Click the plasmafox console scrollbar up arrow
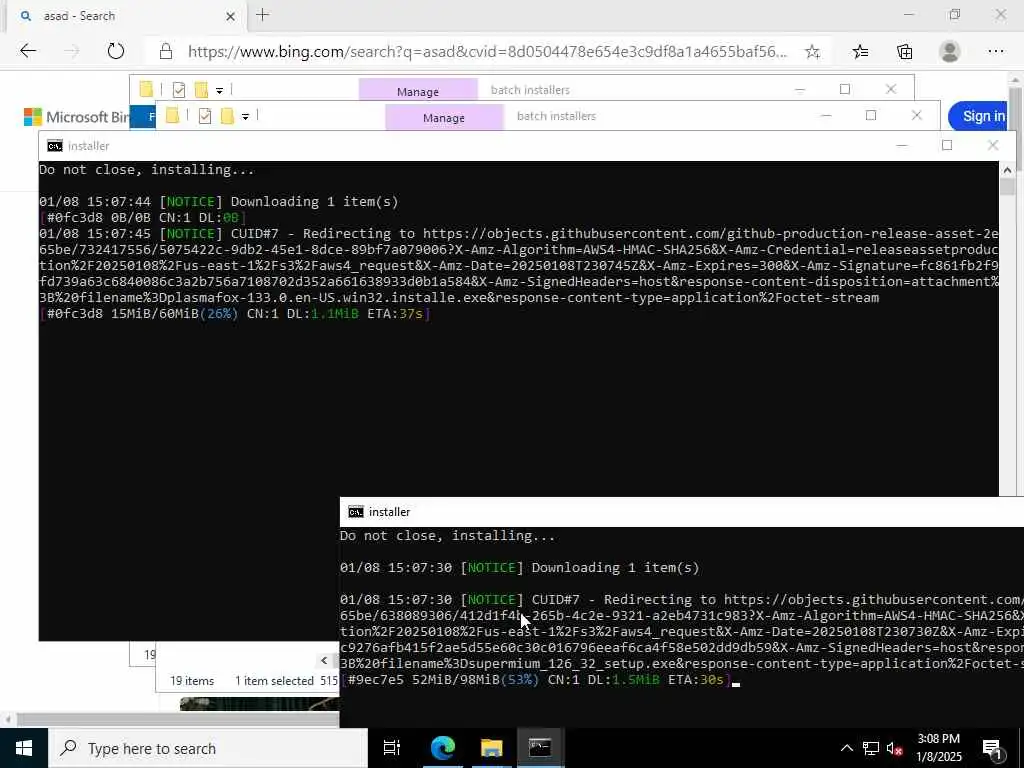 pyautogui.click(x=1007, y=170)
